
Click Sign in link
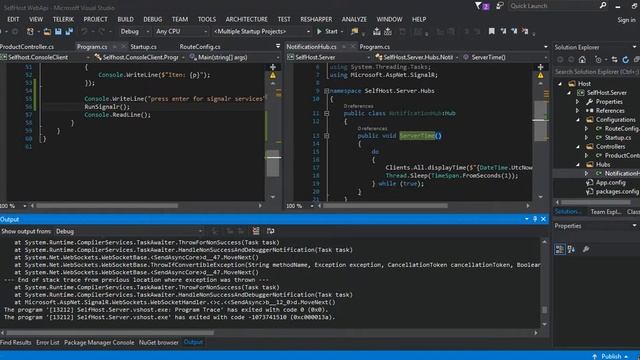(x=626, y=20)
